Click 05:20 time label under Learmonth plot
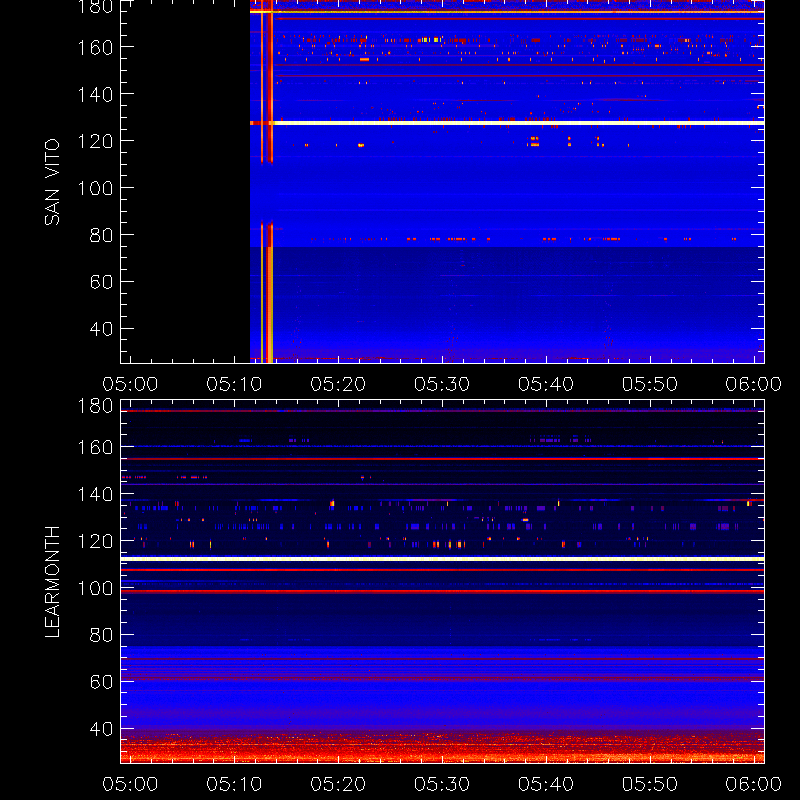The height and width of the screenshot is (800, 800). click(x=338, y=784)
